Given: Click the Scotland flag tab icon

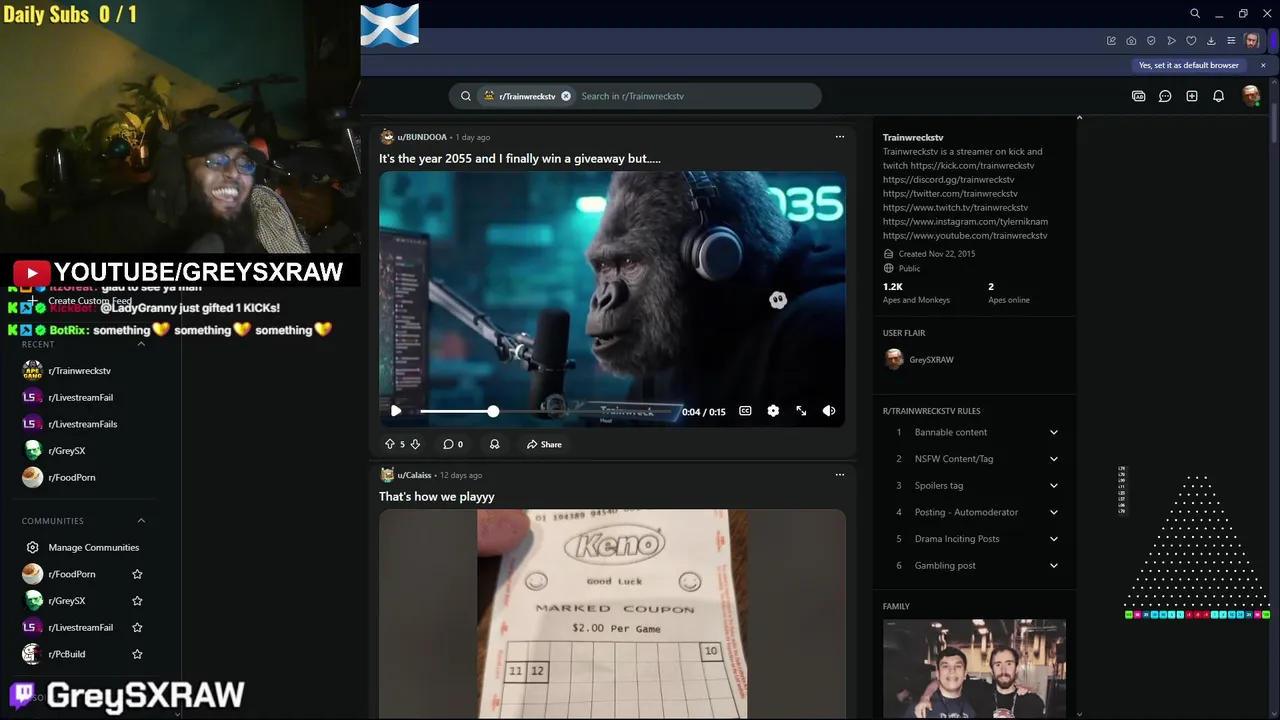Looking at the screenshot, I should [x=389, y=25].
